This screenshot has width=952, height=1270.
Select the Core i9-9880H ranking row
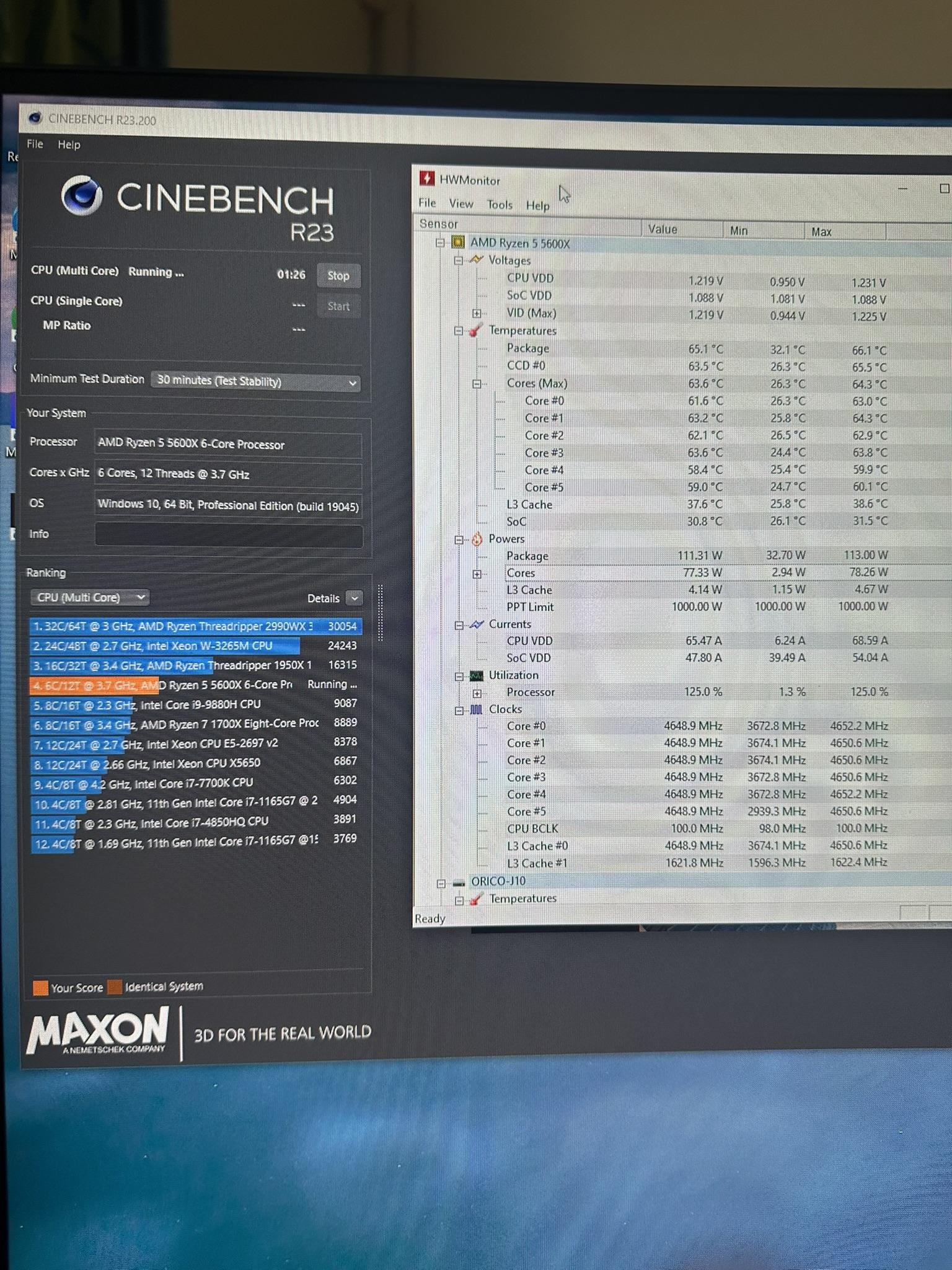195,704
